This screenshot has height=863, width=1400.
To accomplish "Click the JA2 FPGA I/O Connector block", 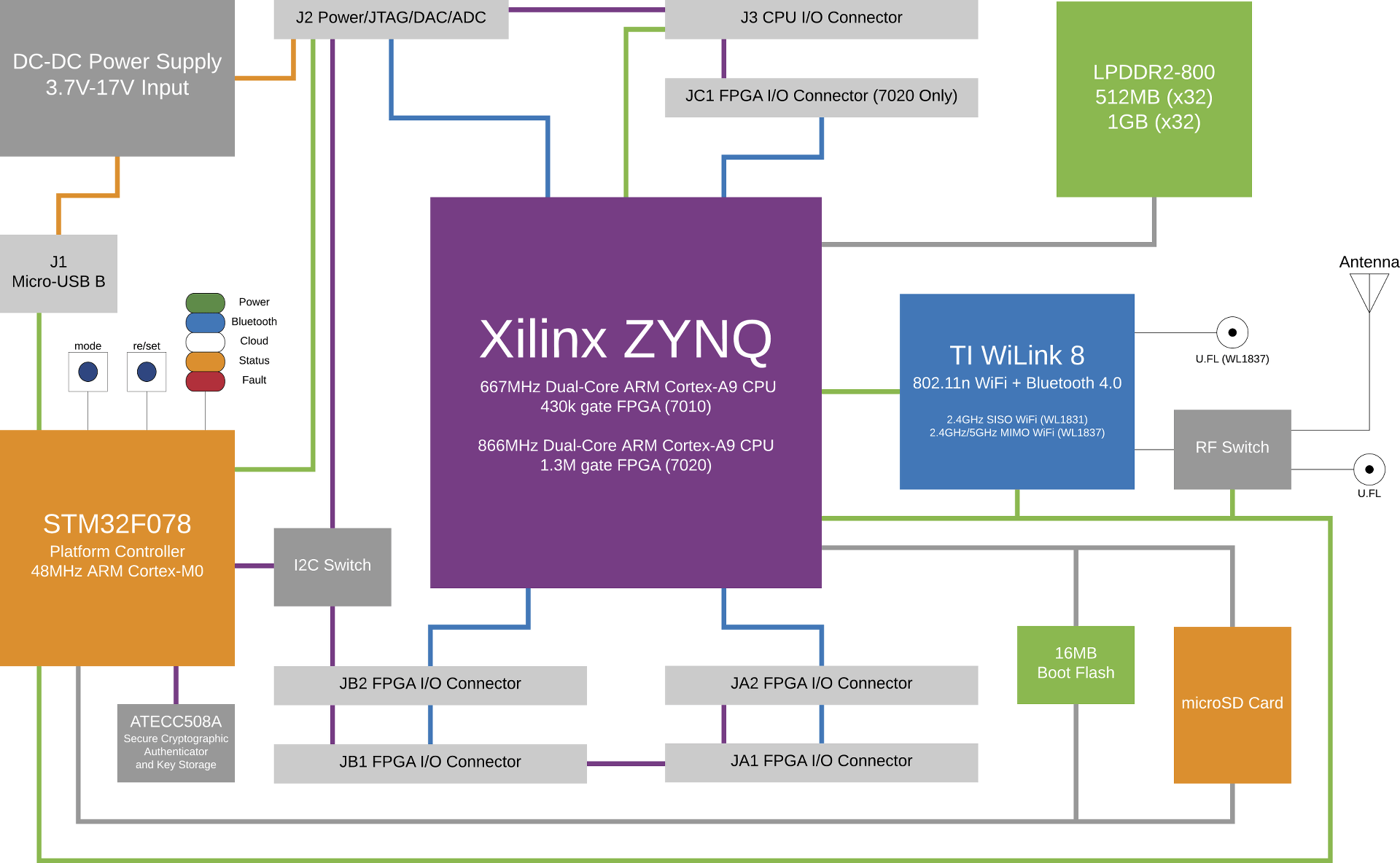I will click(821, 685).
